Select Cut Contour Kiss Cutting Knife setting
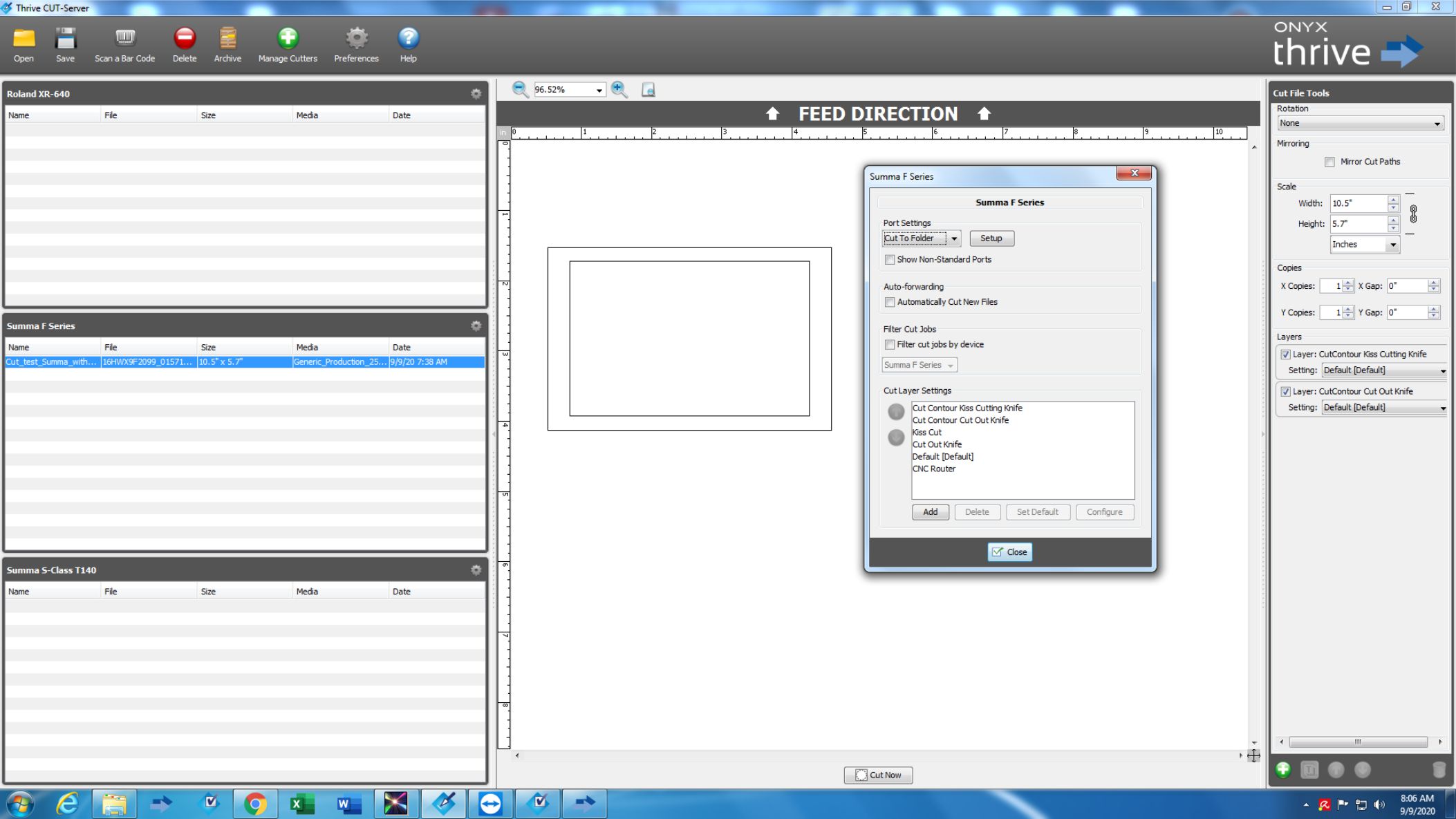 [967, 408]
